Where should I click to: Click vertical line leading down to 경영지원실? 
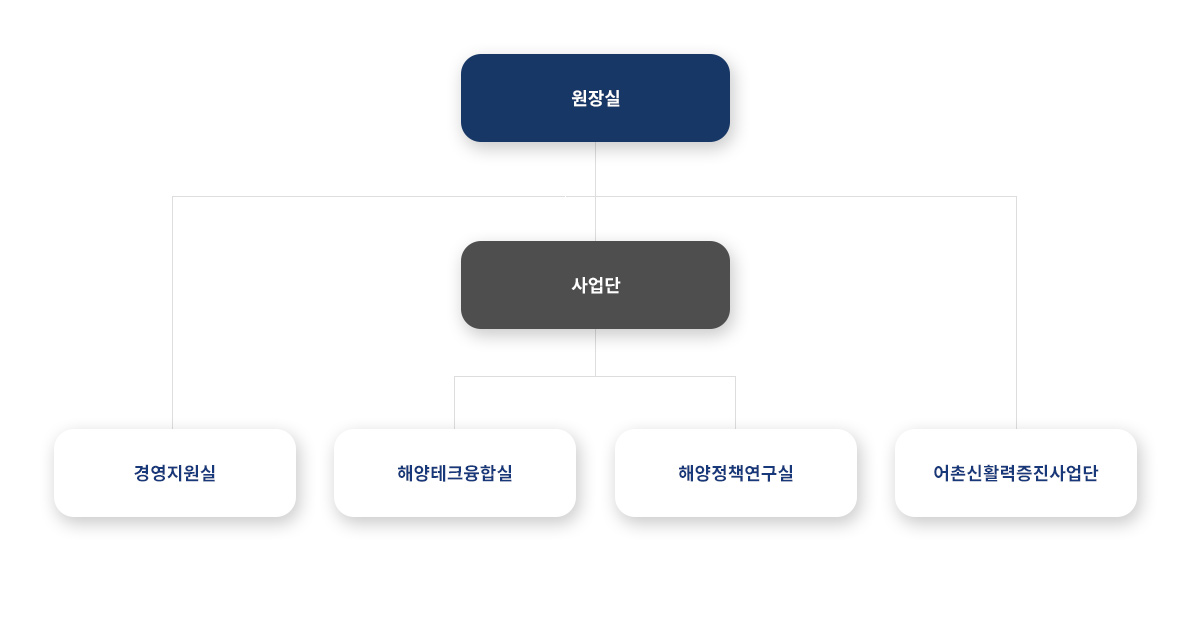[172, 312]
